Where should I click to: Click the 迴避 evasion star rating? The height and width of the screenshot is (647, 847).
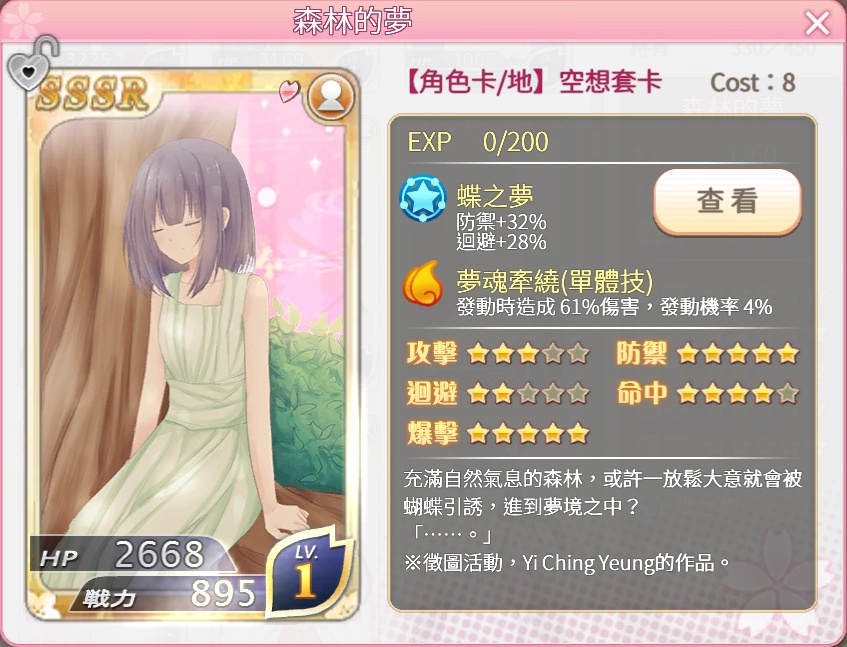pos(498,393)
